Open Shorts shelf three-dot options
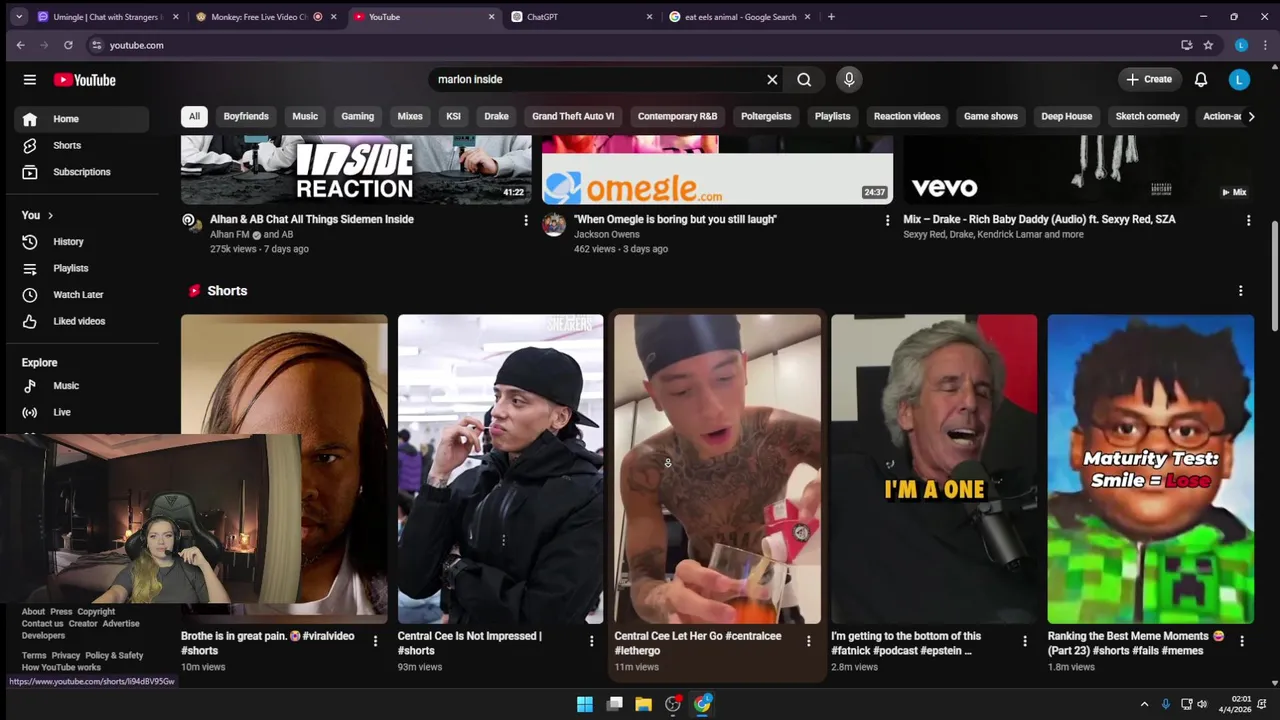The height and width of the screenshot is (720, 1280). [x=1241, y=291]
